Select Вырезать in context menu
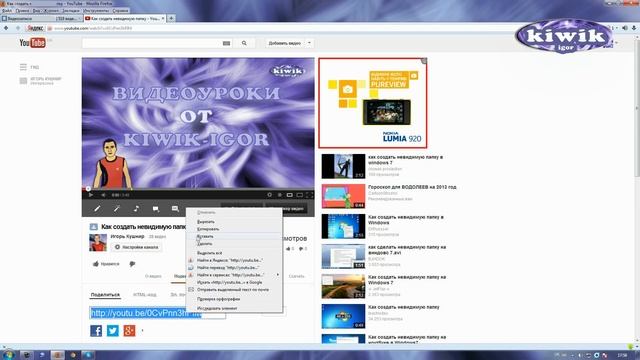 coord(234,222)
